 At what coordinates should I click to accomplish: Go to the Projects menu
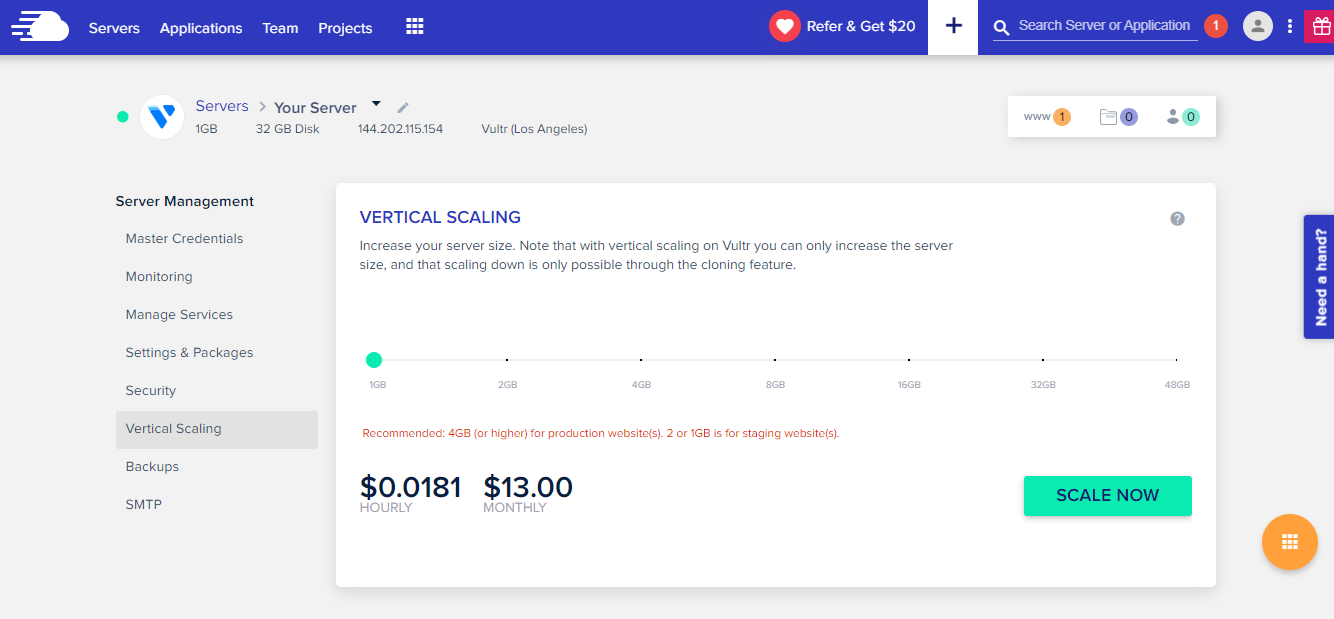pos(345,28)
